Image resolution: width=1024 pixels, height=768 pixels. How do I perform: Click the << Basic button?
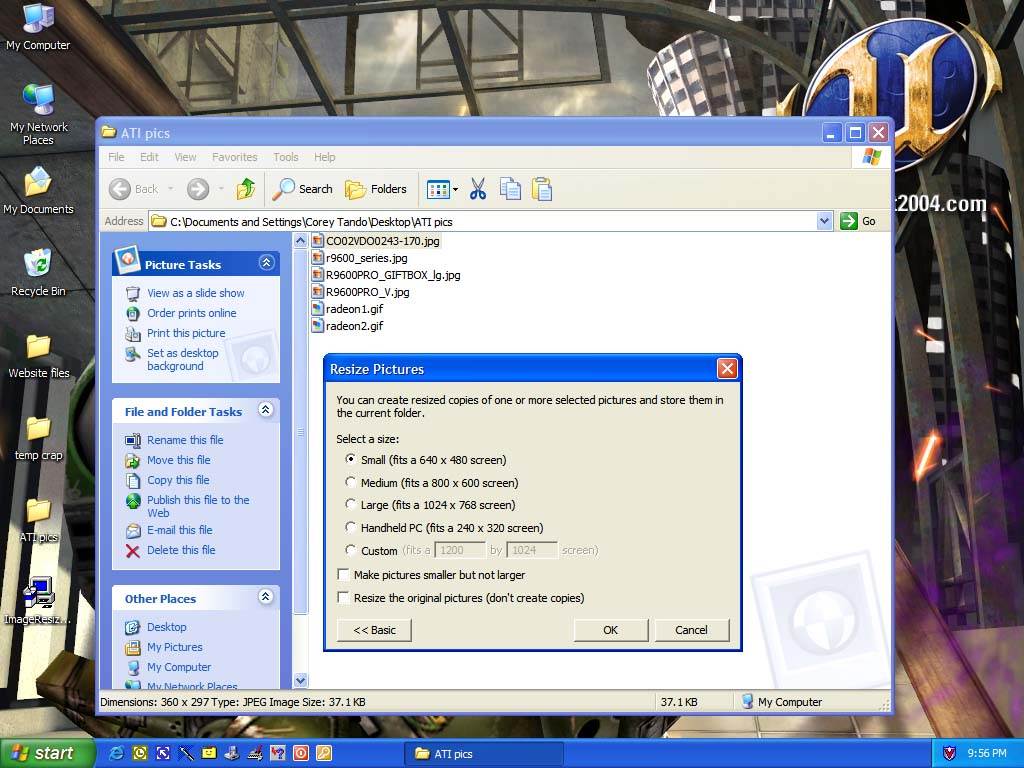374,630
